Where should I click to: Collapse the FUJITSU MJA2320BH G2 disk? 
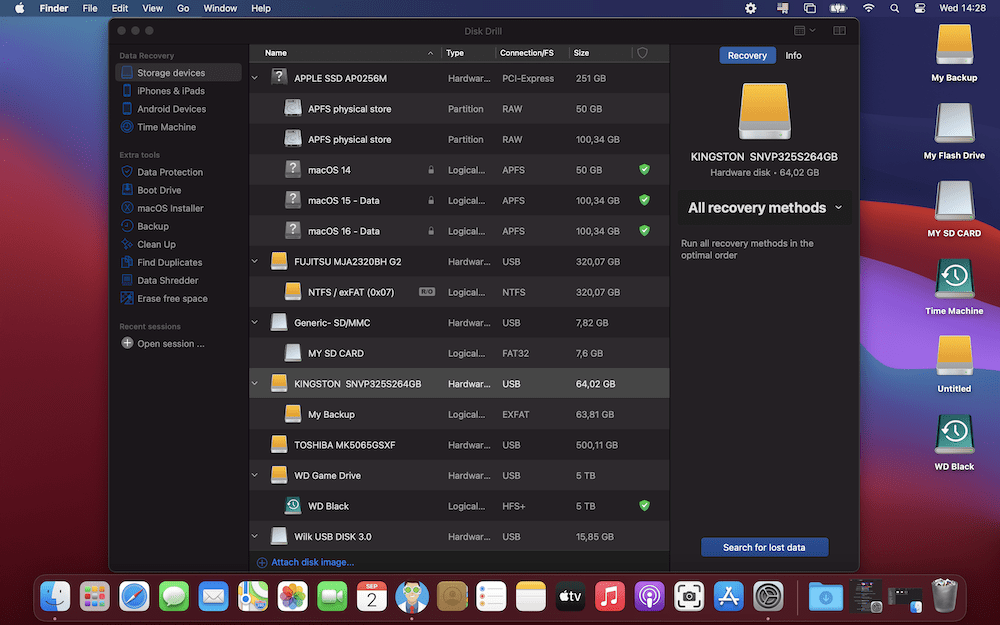255,261
